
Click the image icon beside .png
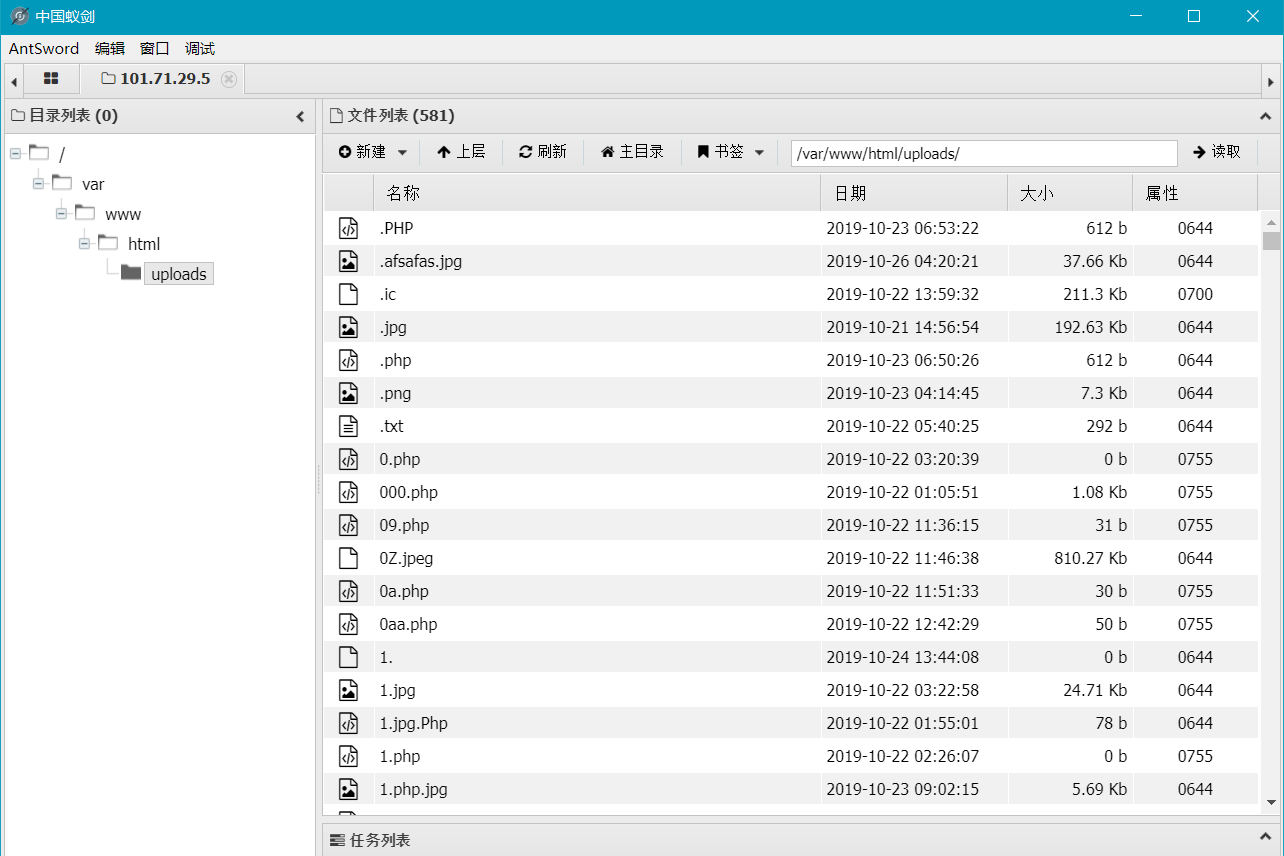348,393
